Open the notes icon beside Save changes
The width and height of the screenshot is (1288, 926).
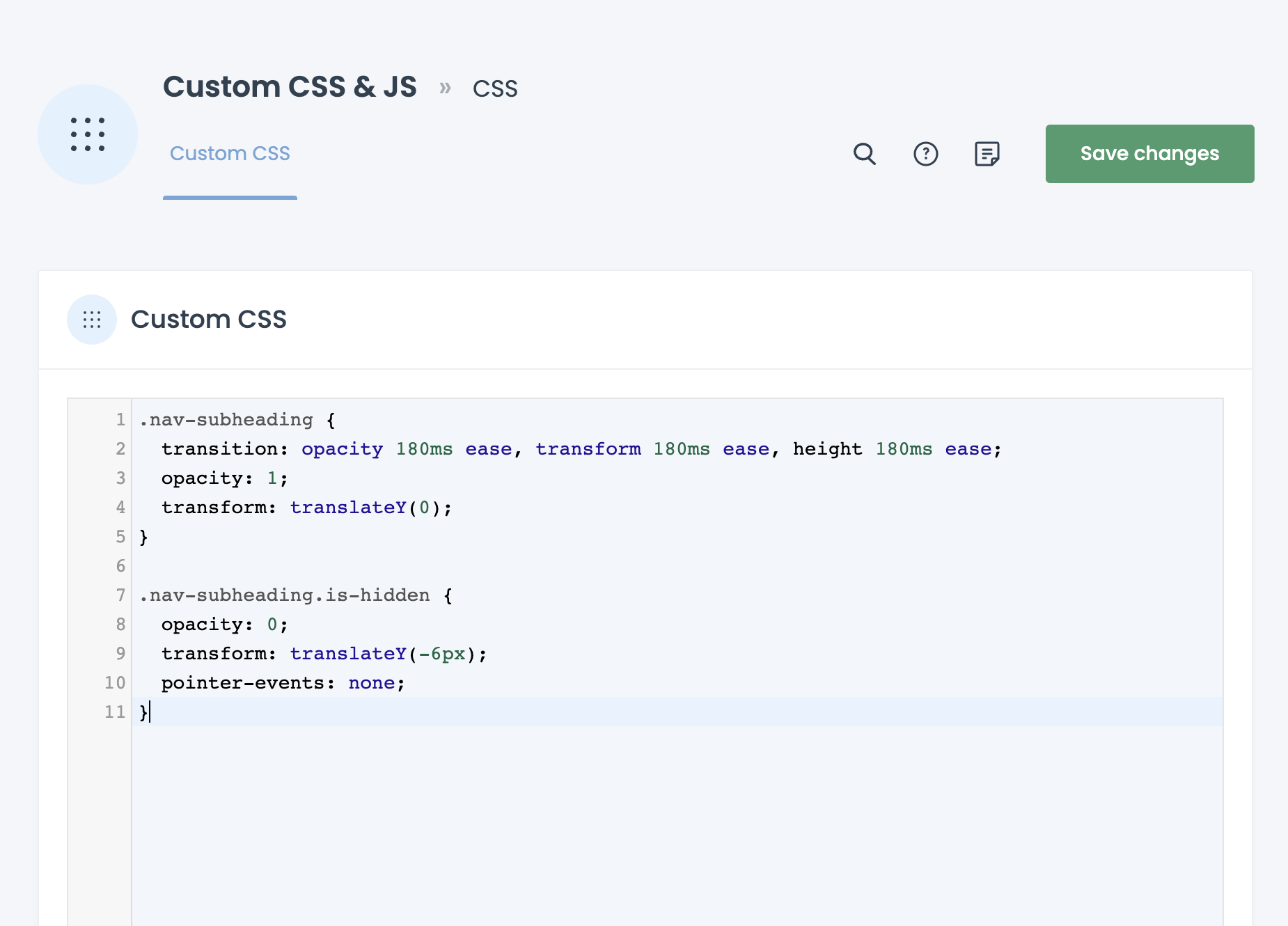pyautogui.click(x=987, y=154)
